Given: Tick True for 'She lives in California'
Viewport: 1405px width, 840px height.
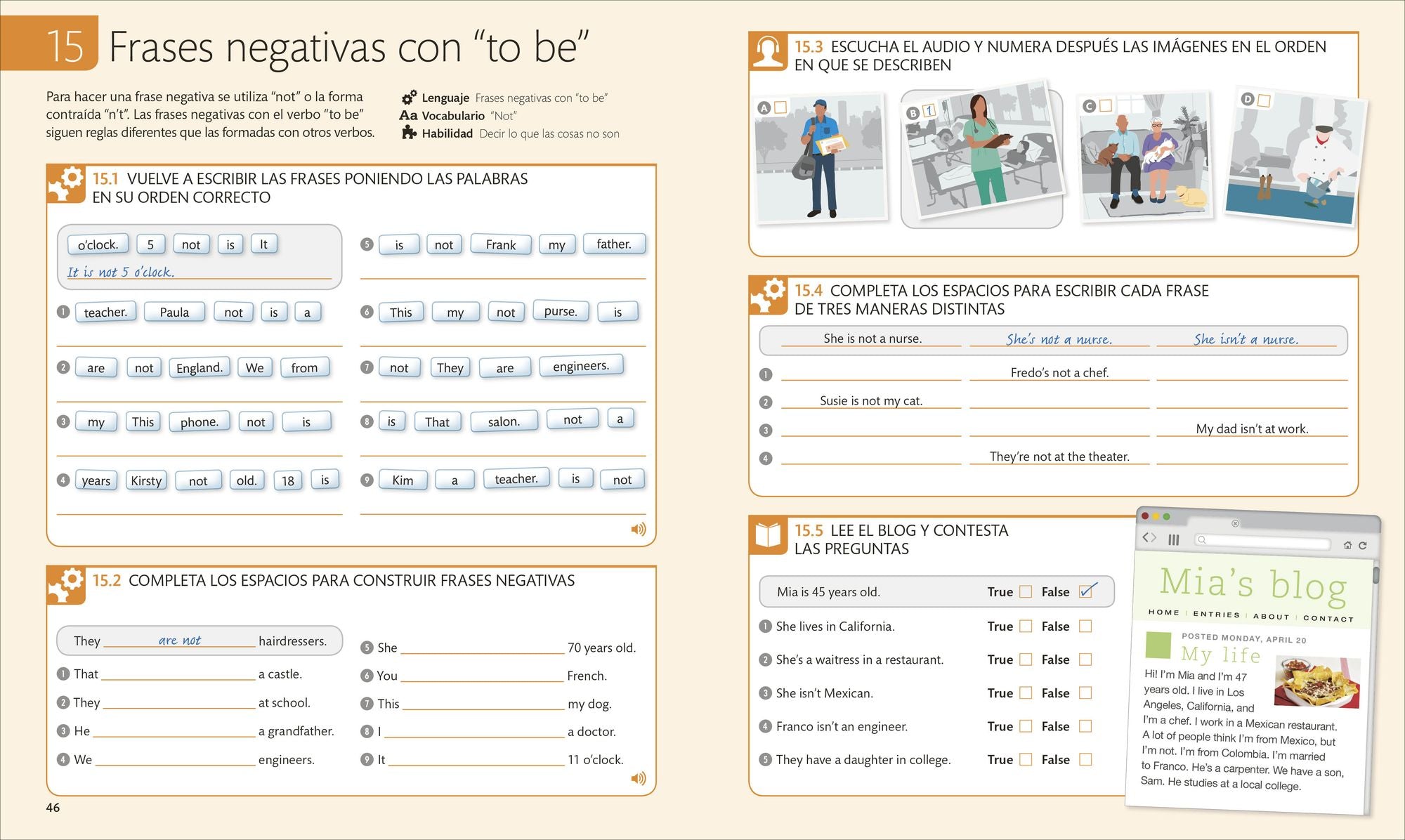Looking at the screenshot, I should click(1026, 626).
